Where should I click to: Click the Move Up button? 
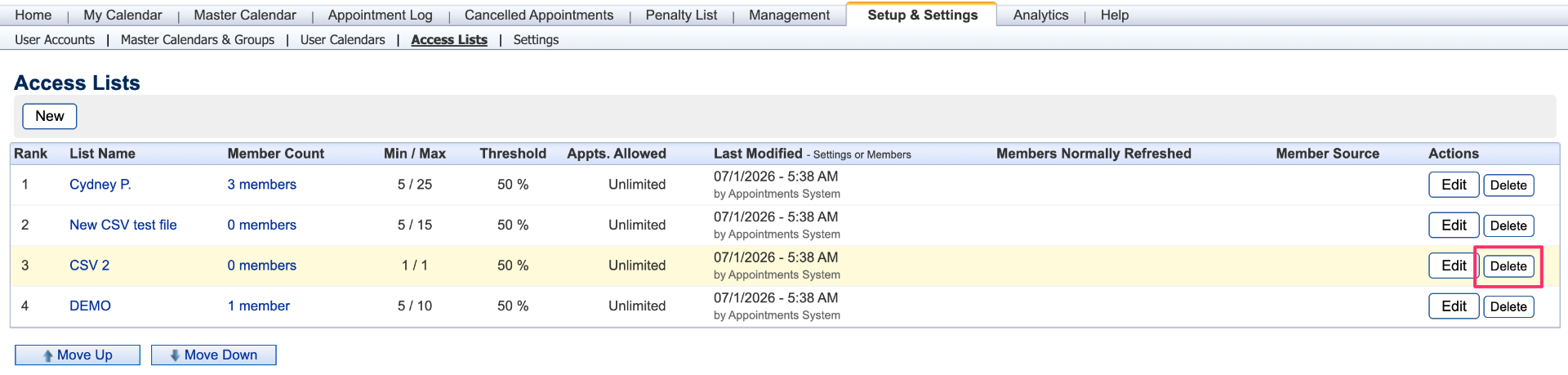point(78,355)
